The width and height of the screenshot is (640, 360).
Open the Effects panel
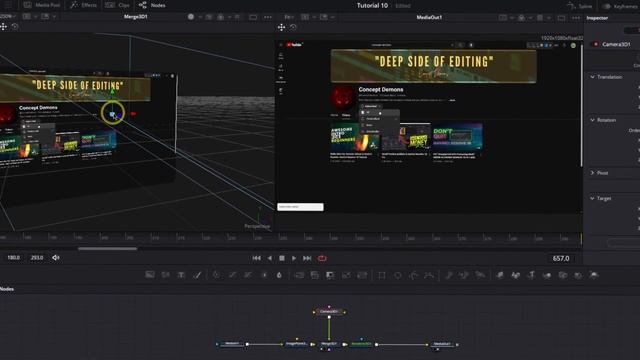[x=84, y=5]
